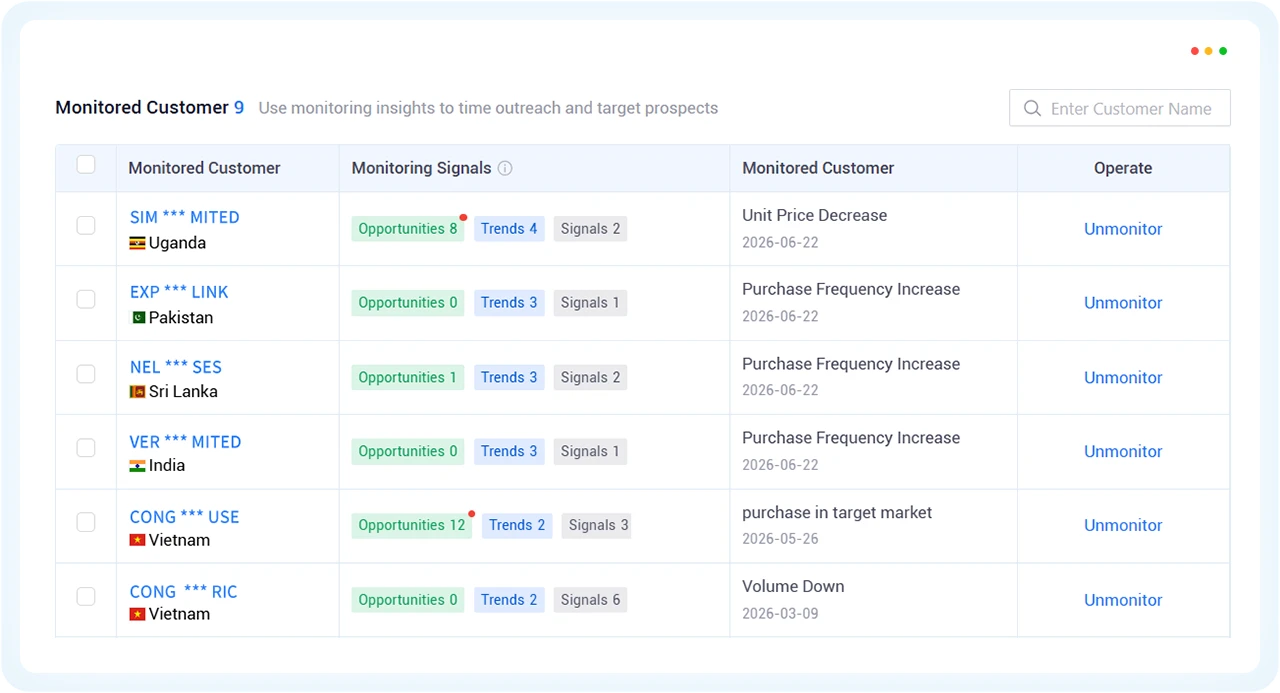Click the Sri Lanka flag icon
Image resolution: width=1280 pixels, height=693 pixels.
[138, 392]
